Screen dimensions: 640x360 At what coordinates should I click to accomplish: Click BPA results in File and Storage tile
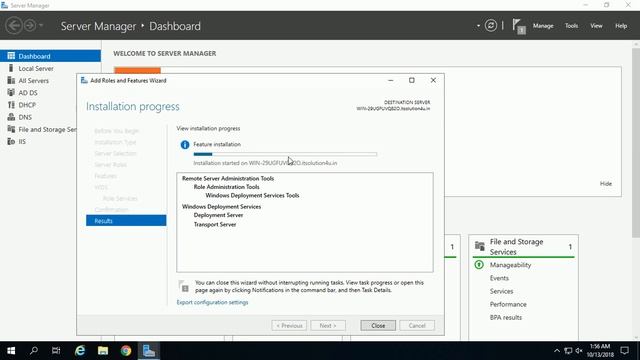point(506,317)
